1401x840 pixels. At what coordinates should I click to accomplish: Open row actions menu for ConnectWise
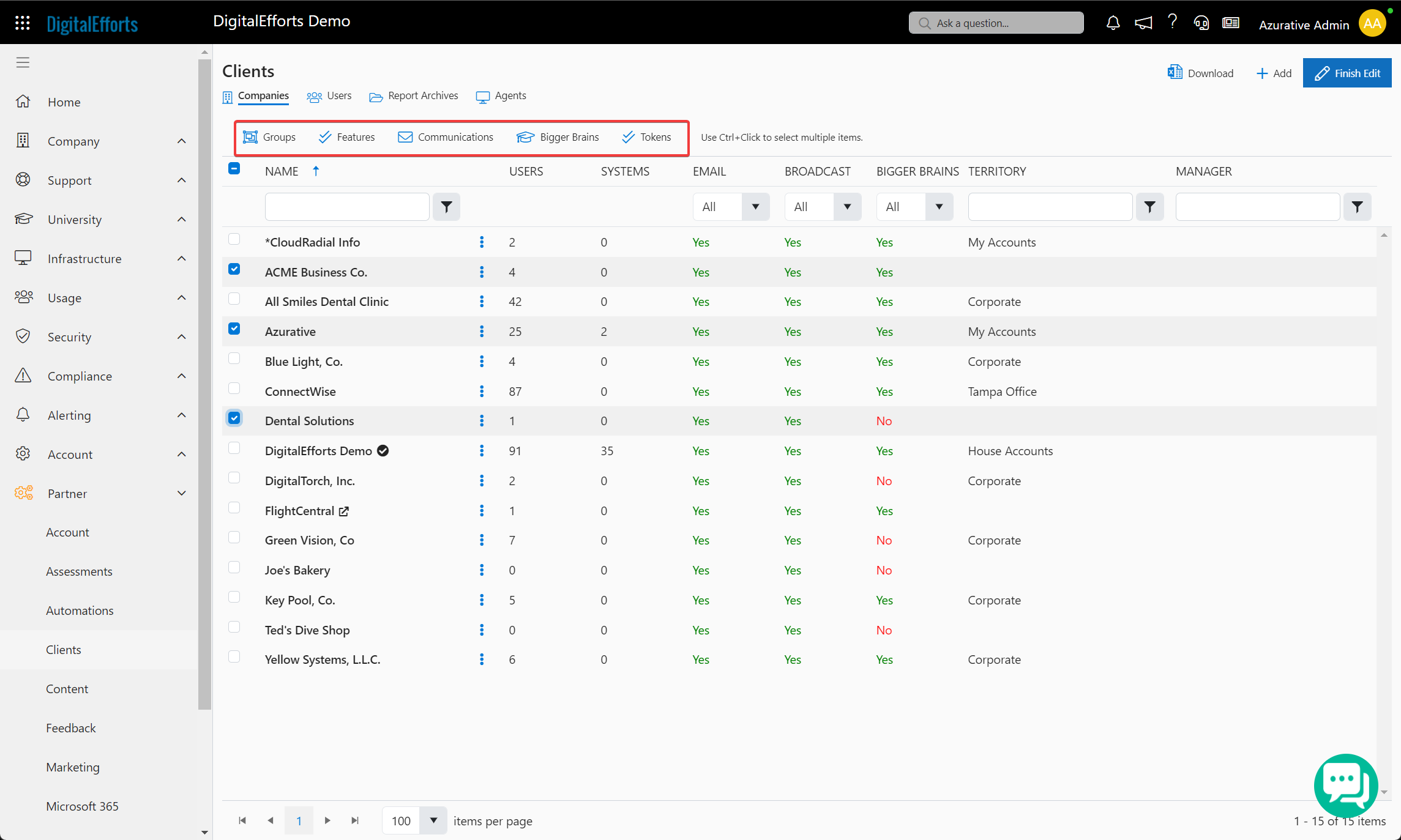[x=482, y=392]
